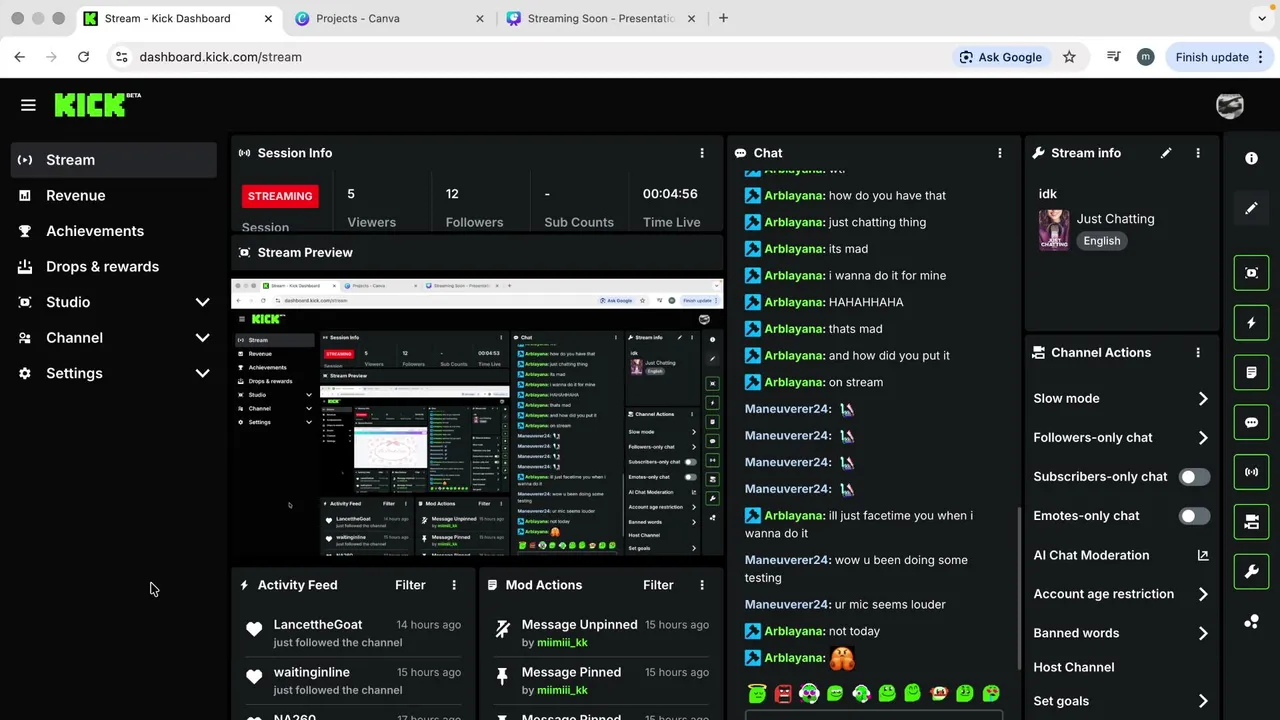This screenshot has height=720, width=1280.
Task: Open Activity Feed three-dot menu
Action: click(454, 585)
